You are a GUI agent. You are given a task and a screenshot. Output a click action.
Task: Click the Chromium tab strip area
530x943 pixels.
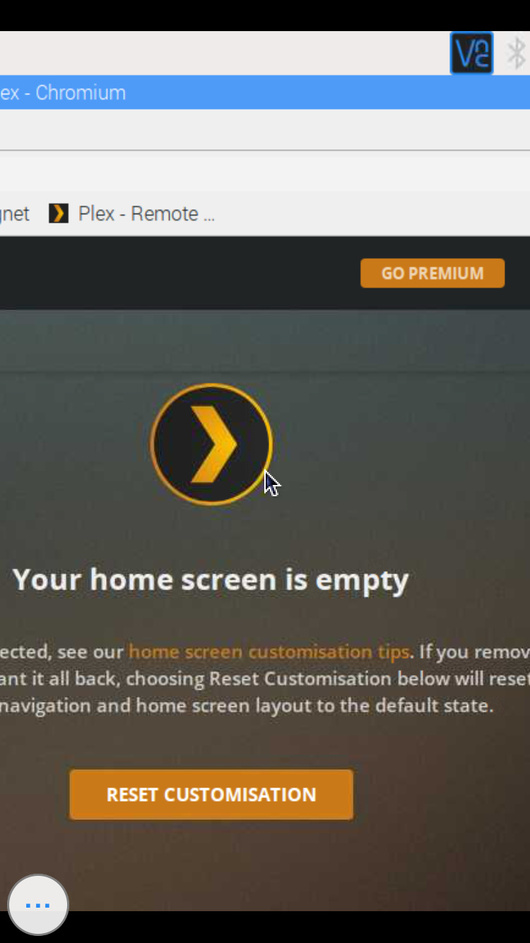pos(265,129)
